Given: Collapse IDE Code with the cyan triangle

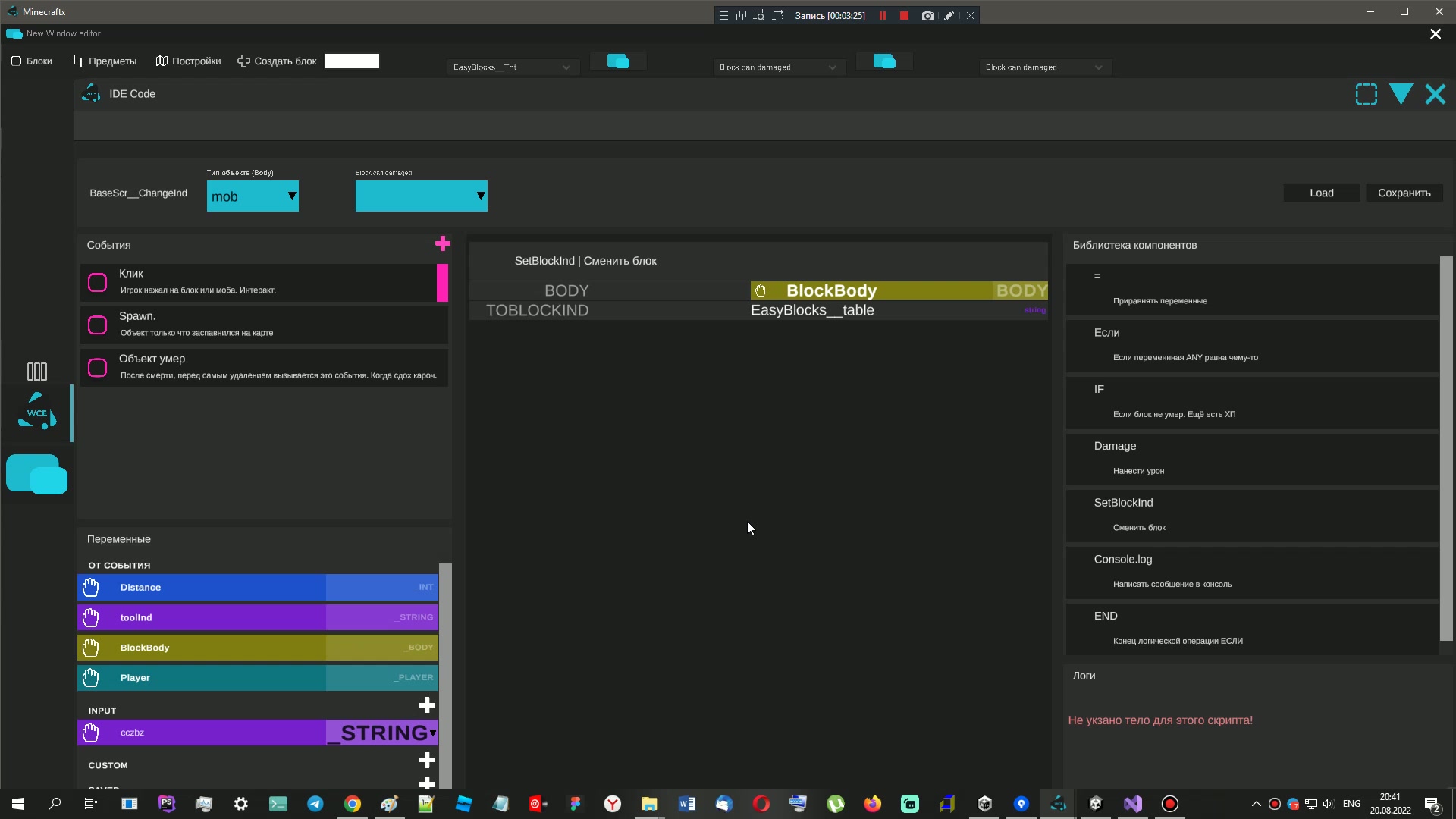Looking at the screenshot, I should point(1401,94).
